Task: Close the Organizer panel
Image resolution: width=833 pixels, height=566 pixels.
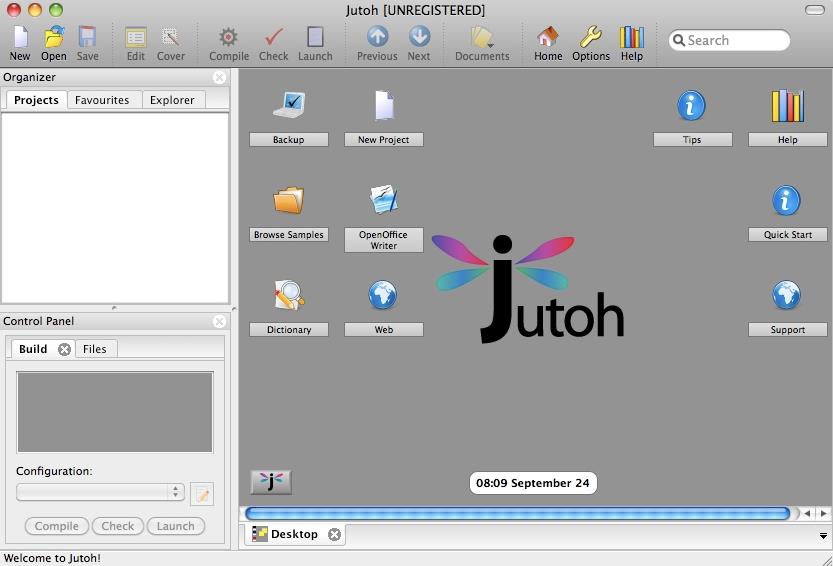Action: pos(219,78)
